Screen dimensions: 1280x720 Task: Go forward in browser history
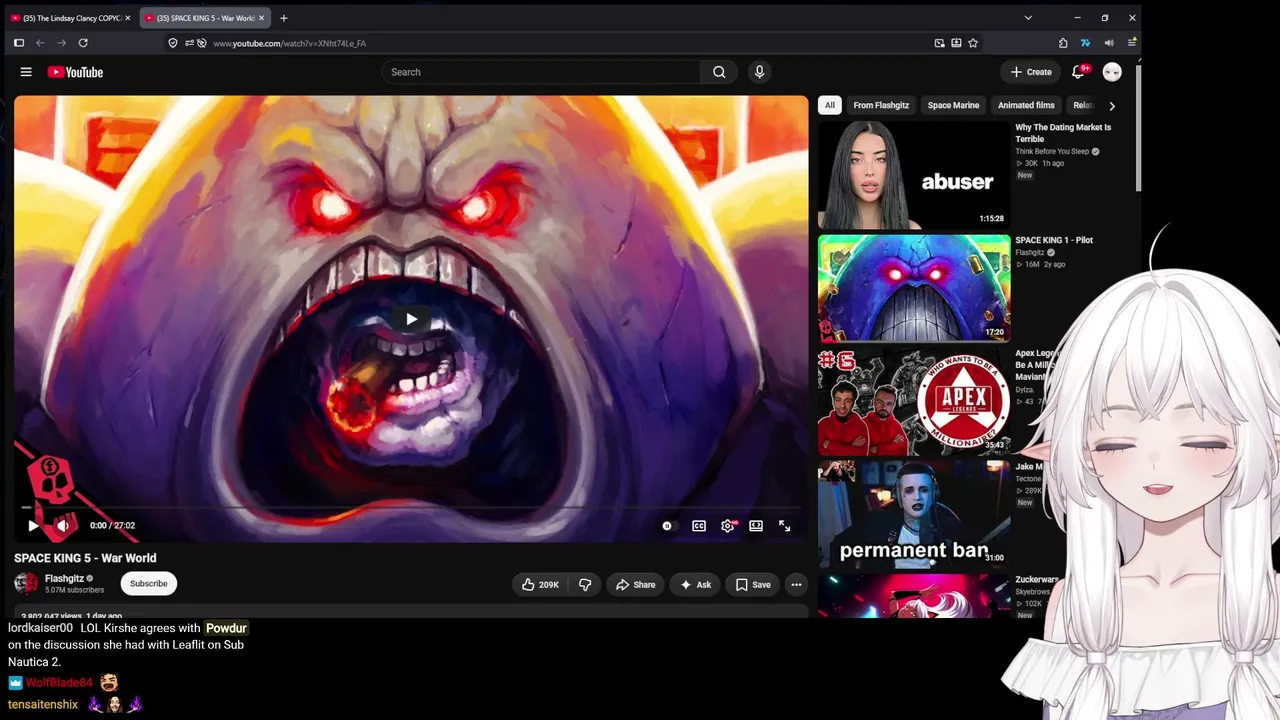62,43
